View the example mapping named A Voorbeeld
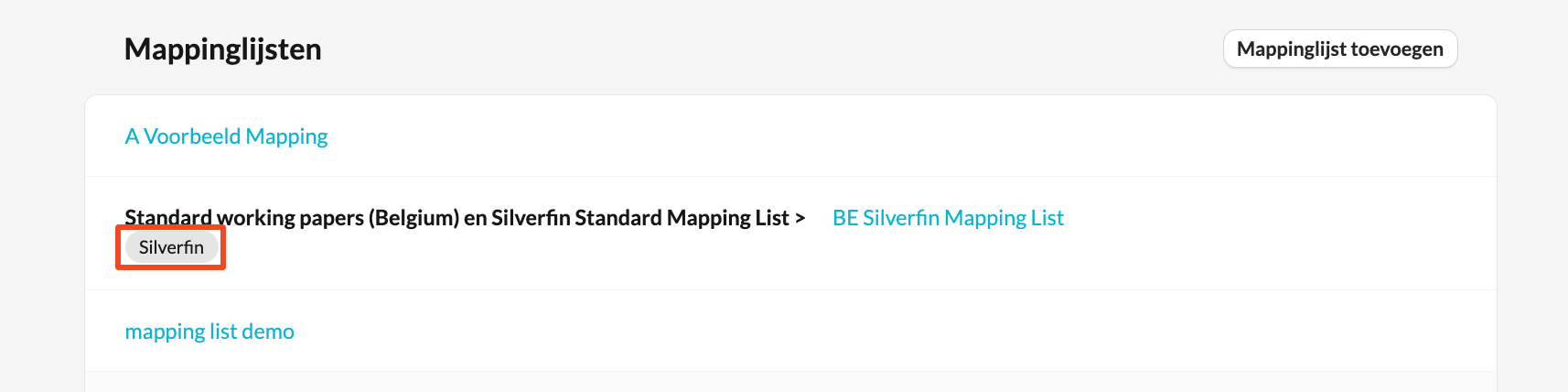The image size is (1568, 392). tap(226, 136)
